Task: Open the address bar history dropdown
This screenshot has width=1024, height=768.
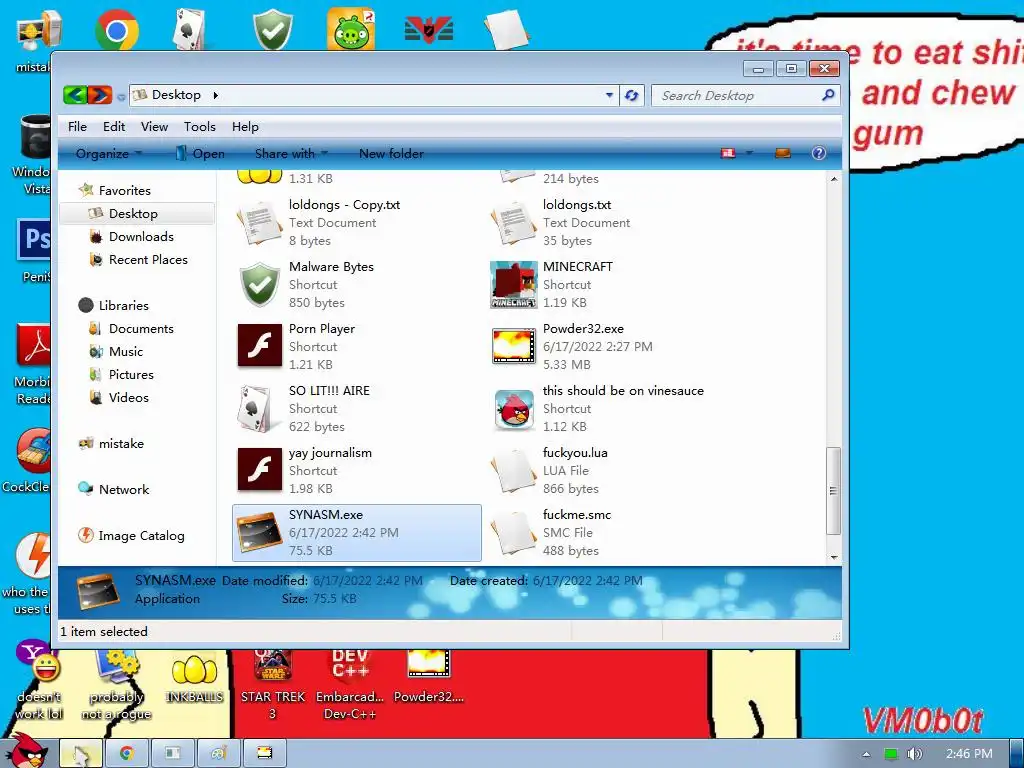Action: [609, 95]
